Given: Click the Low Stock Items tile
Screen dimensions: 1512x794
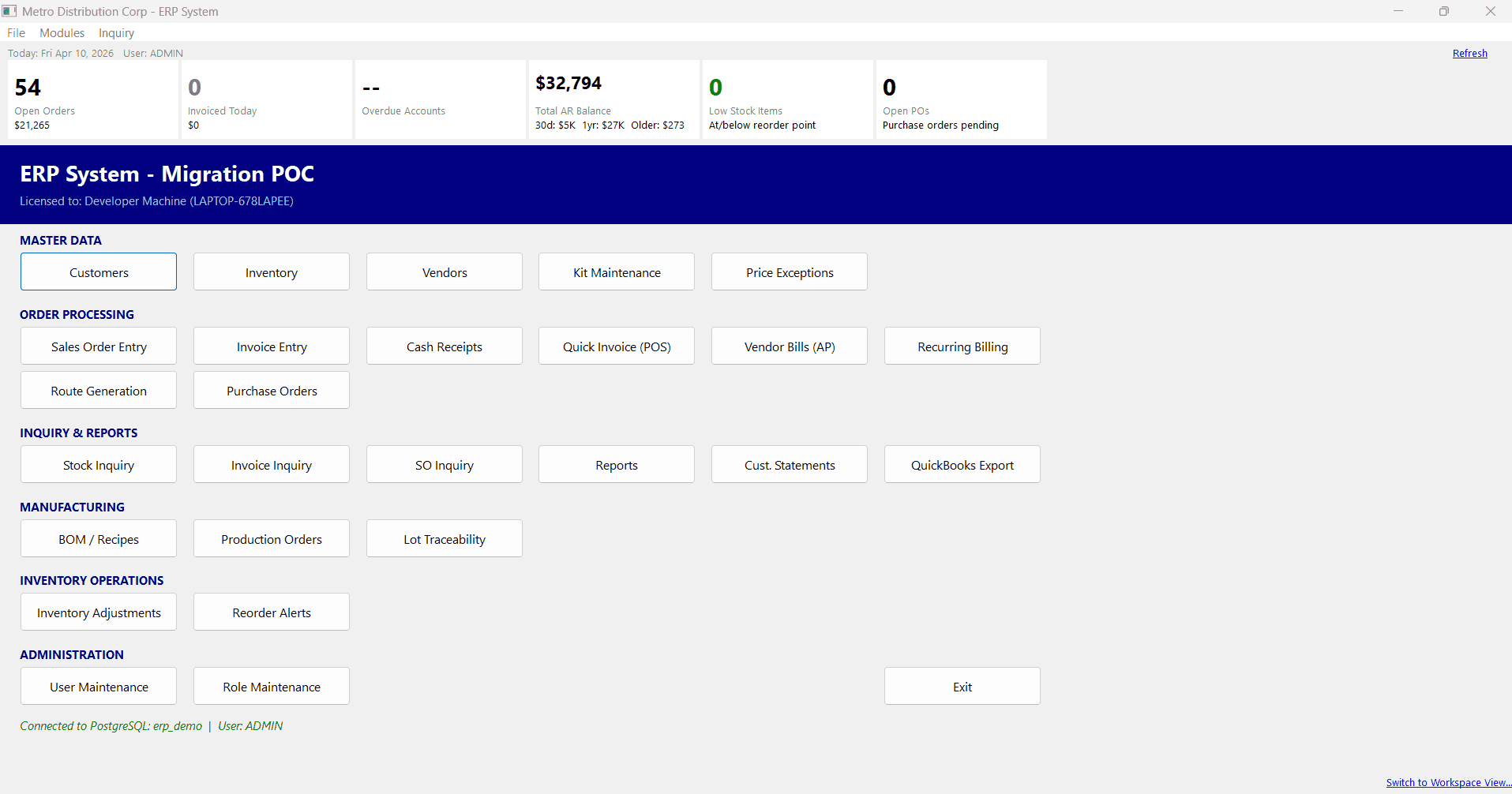Looking at the screenshot, I should point(788,99).
